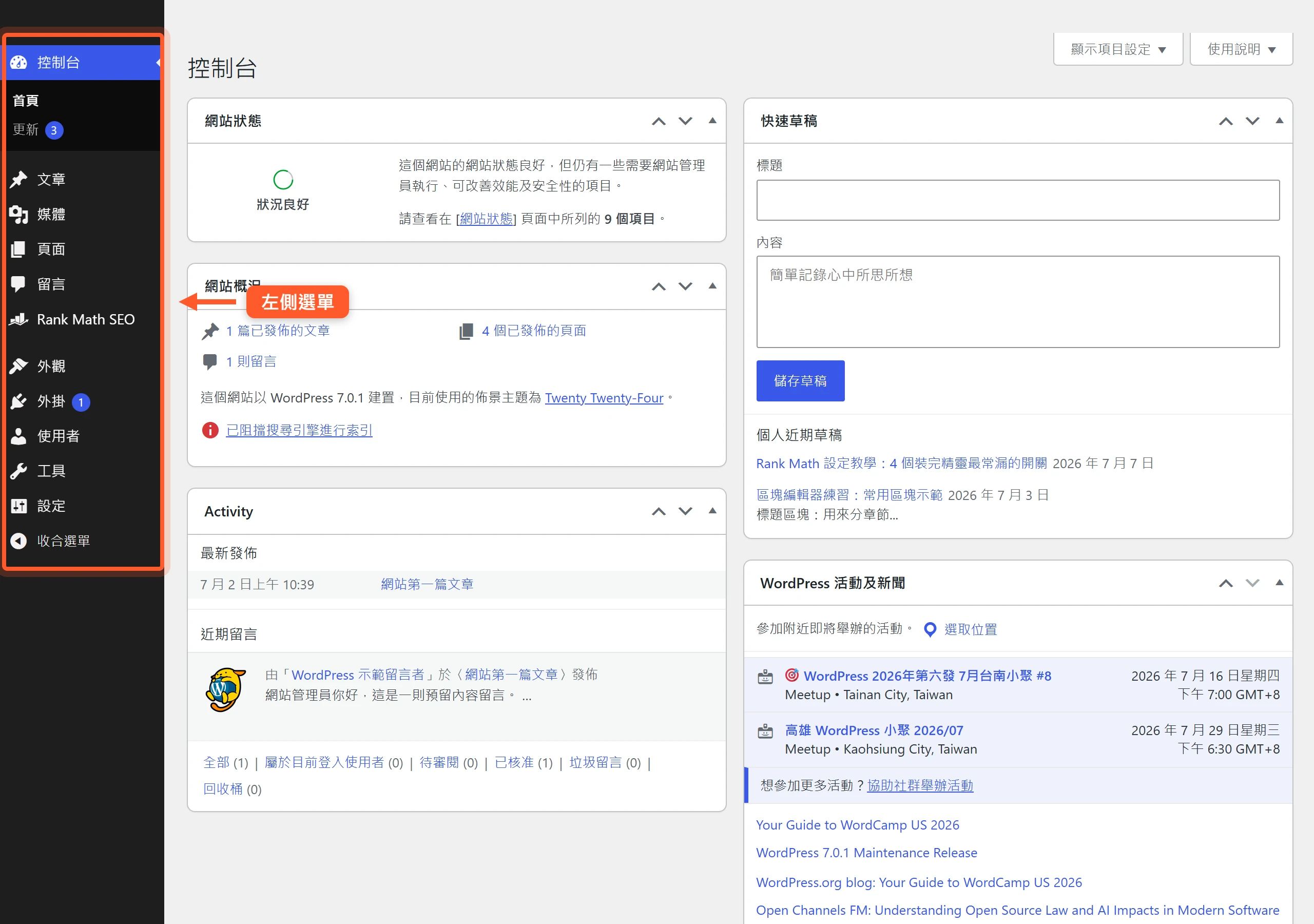This screenshot has width=1314, height=924.
Task: Move 網站概況 widget down
Action: [685, 286]
